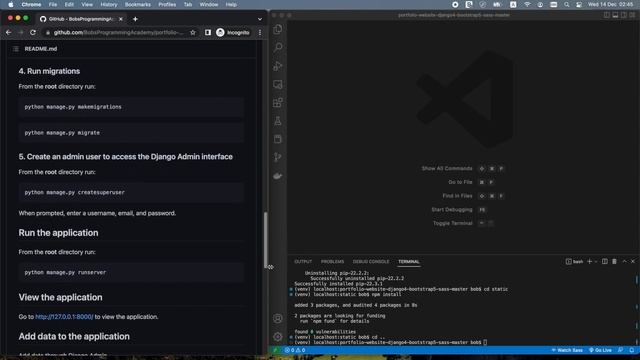The image size is (640, 360).
Task: Open the Profiles menu in menu bar
Action: point(167,4)
